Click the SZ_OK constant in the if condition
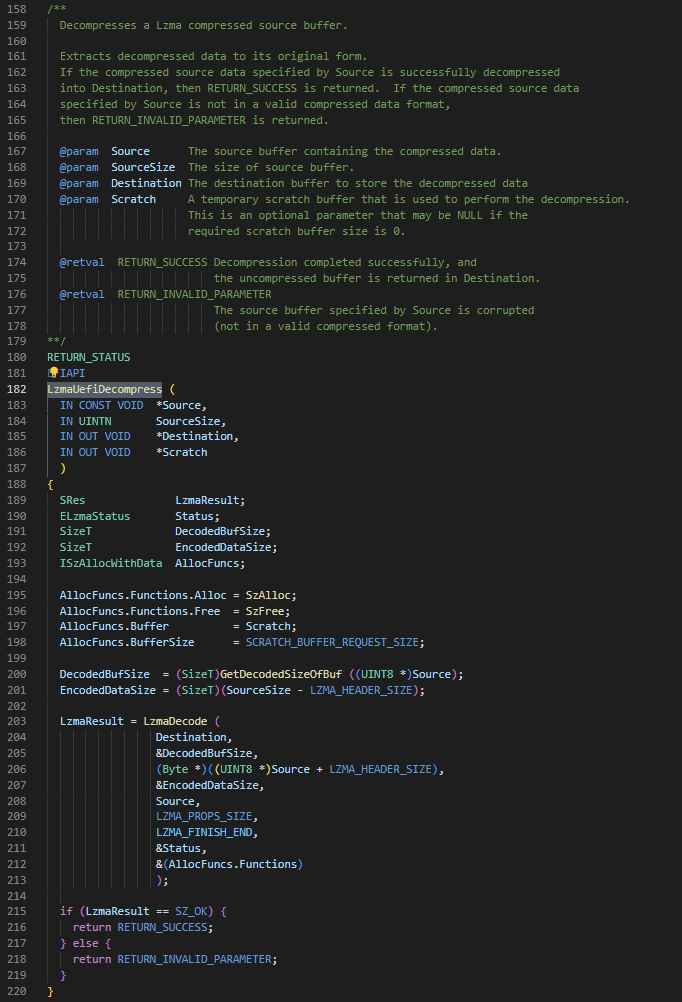682x1002 pixels. coord(191,911)
